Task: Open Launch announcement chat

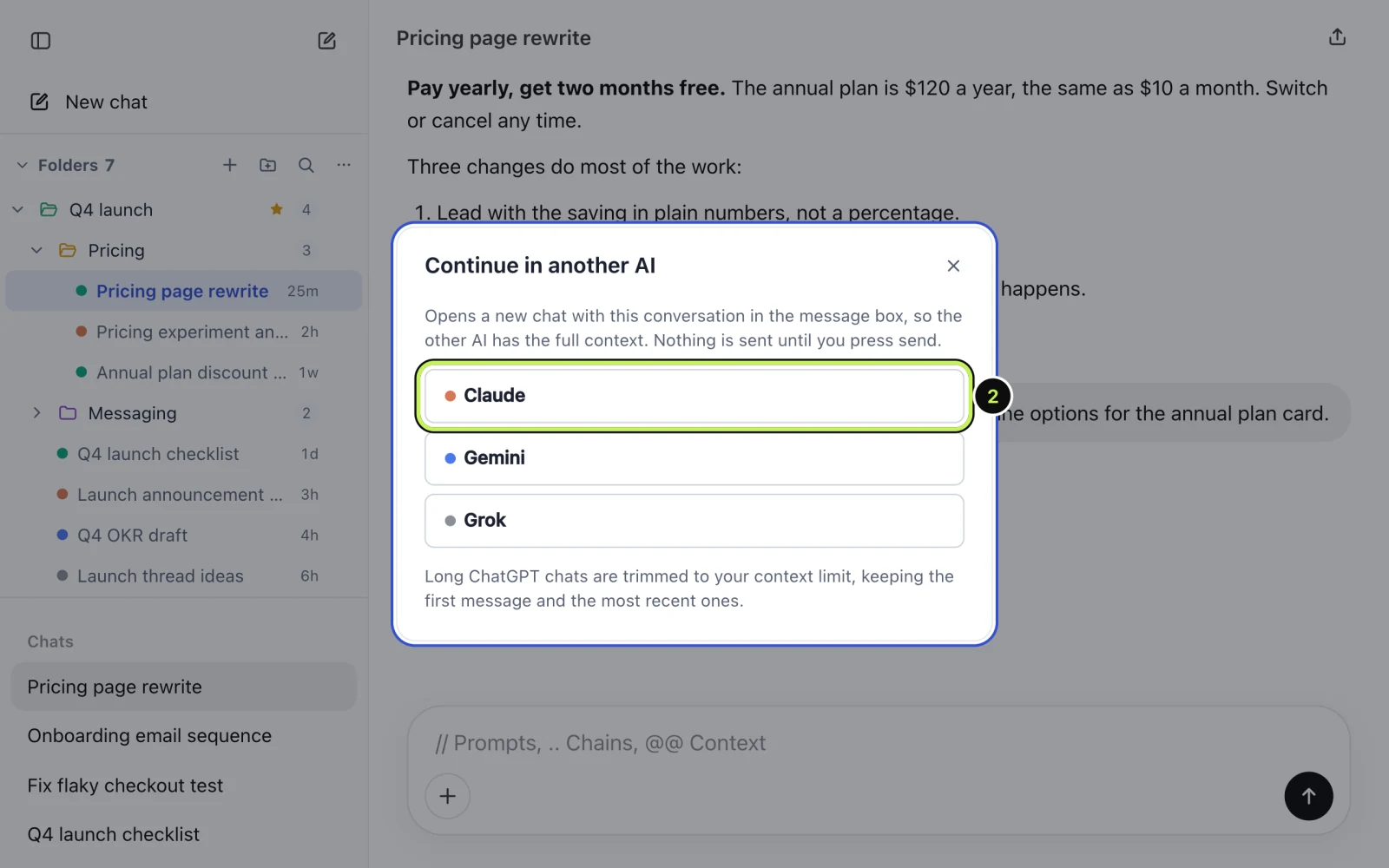Action: point(184,495)
